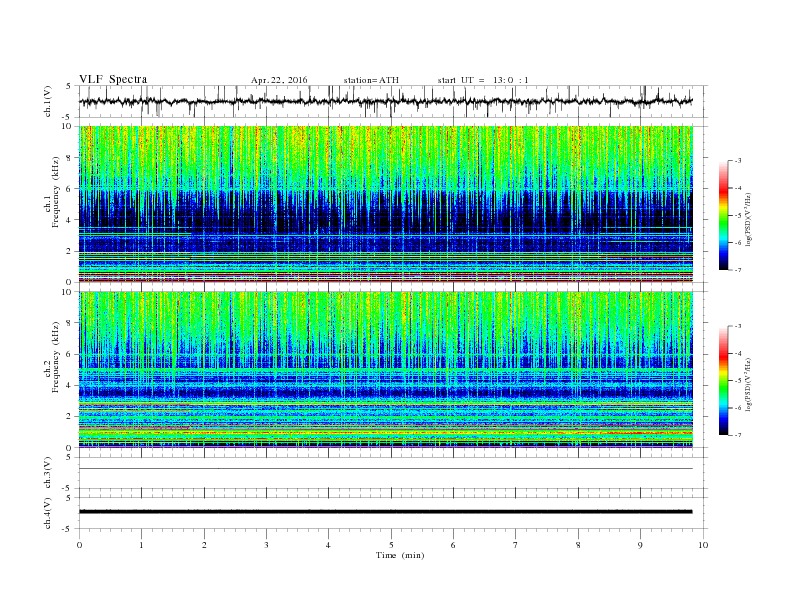Image resolution: width=792 pixels, height=612 pixels.
Task: Click the ch.1 spectrogram color bar
Action: tap(723, 216)
